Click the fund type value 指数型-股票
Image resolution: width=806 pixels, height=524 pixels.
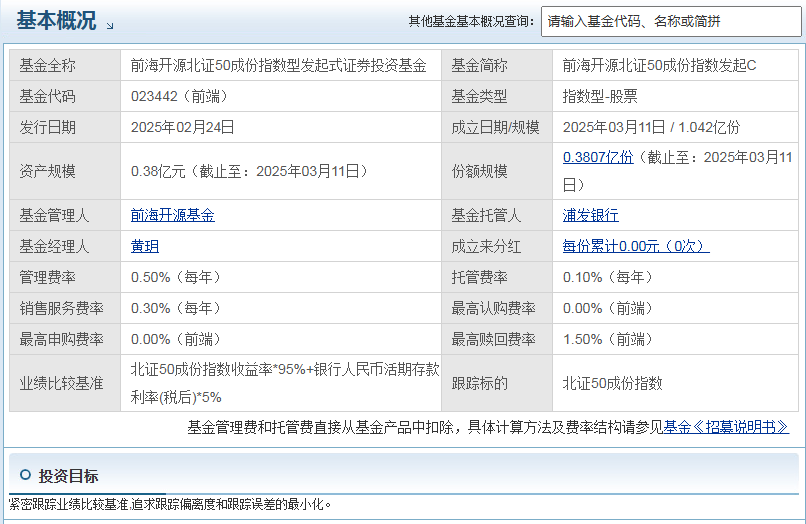click(x=600, y=96)
